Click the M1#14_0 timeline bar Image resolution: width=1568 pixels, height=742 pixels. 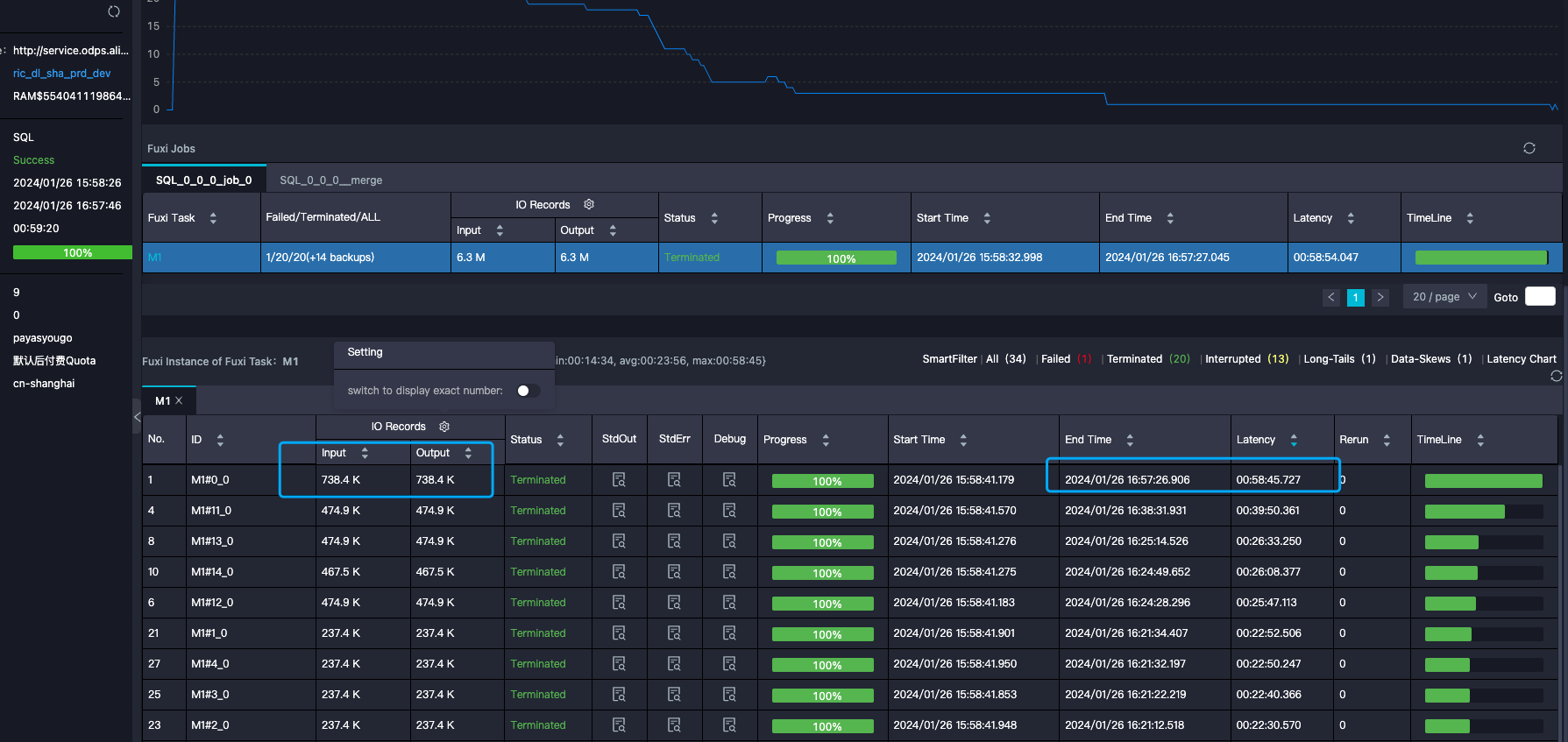pos(1483,573)
